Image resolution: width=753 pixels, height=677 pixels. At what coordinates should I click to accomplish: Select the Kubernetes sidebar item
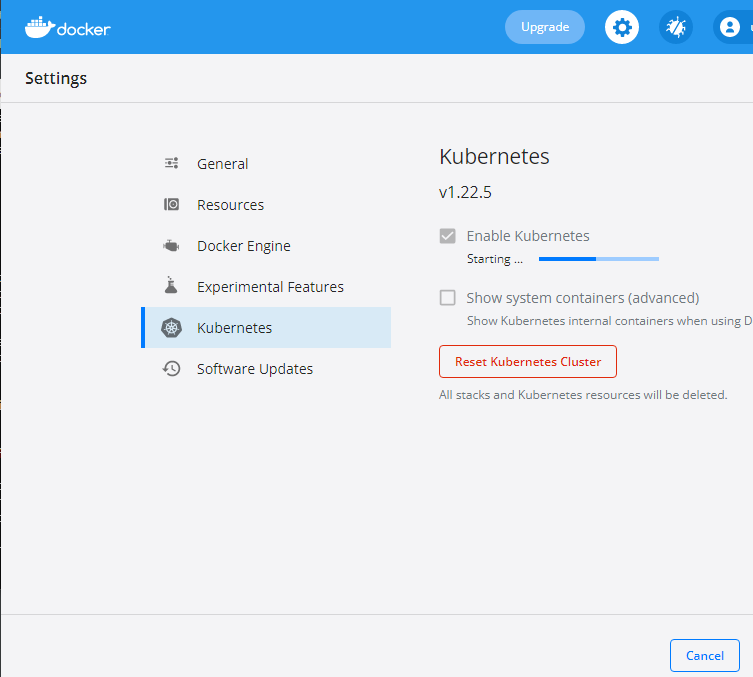click(x=266, y=327)
